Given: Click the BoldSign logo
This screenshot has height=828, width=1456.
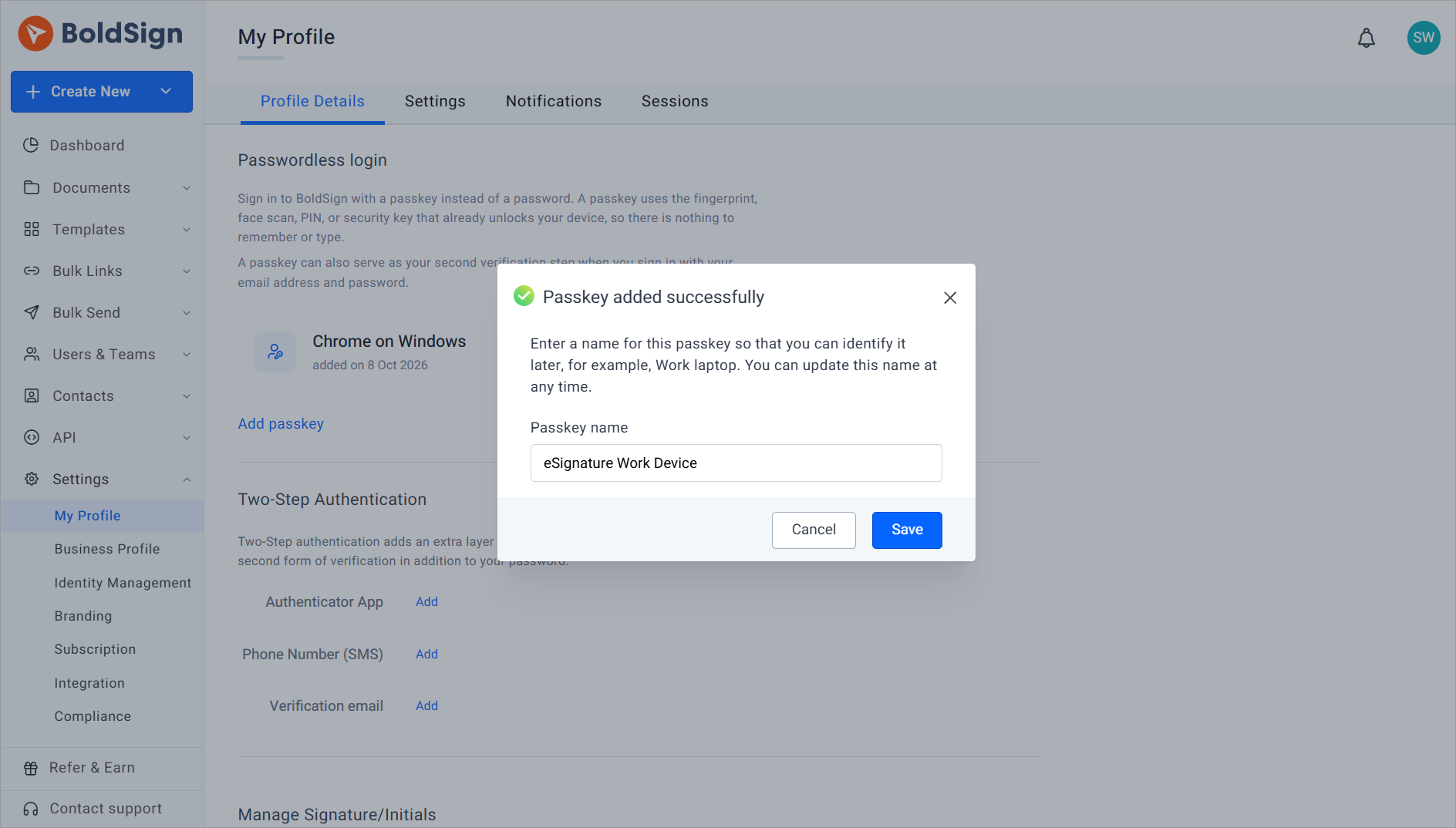Looking at the screenshot, I should [100, 34].
